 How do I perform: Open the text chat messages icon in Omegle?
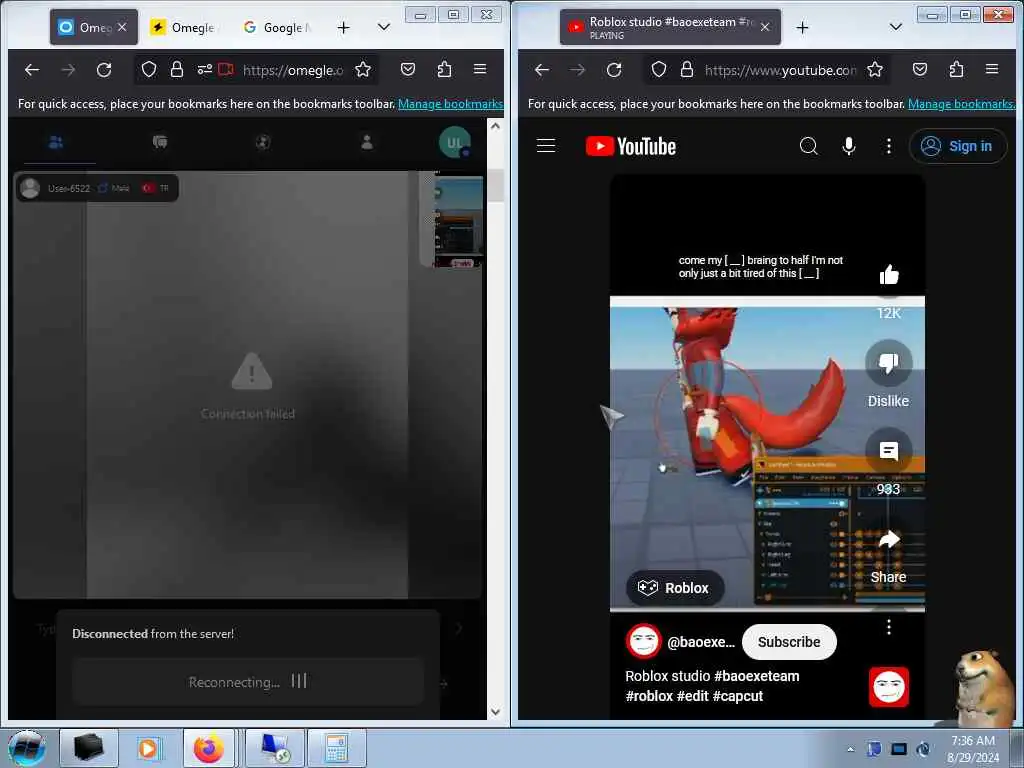click(x=159, y=142)
